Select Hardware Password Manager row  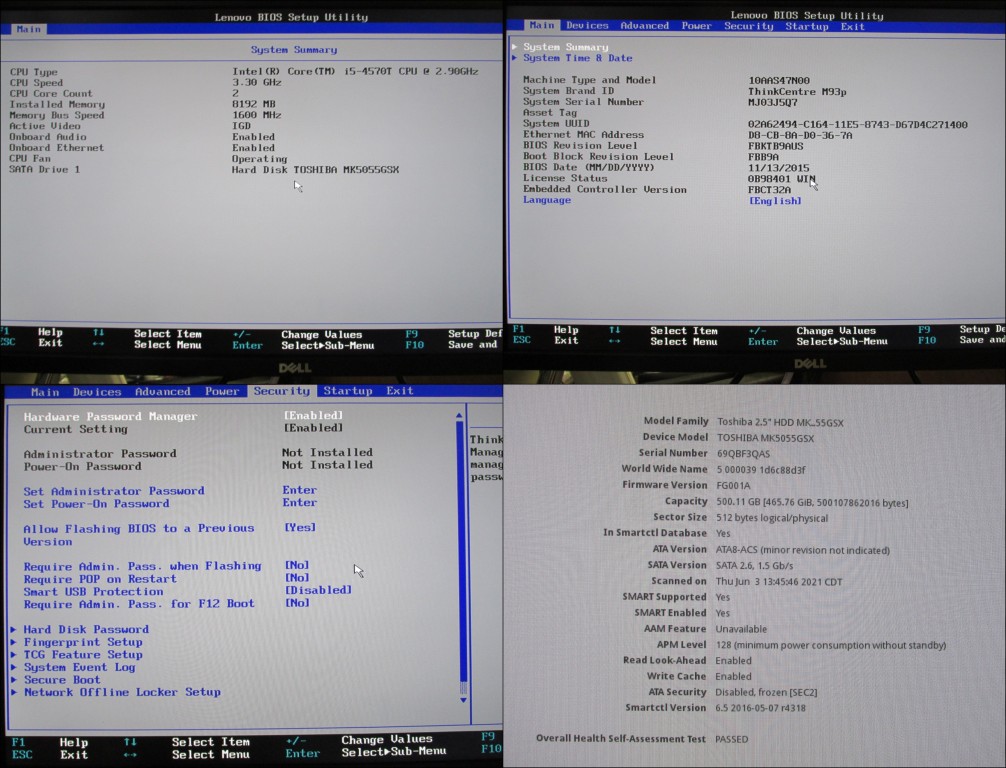[x=110, y=416]
